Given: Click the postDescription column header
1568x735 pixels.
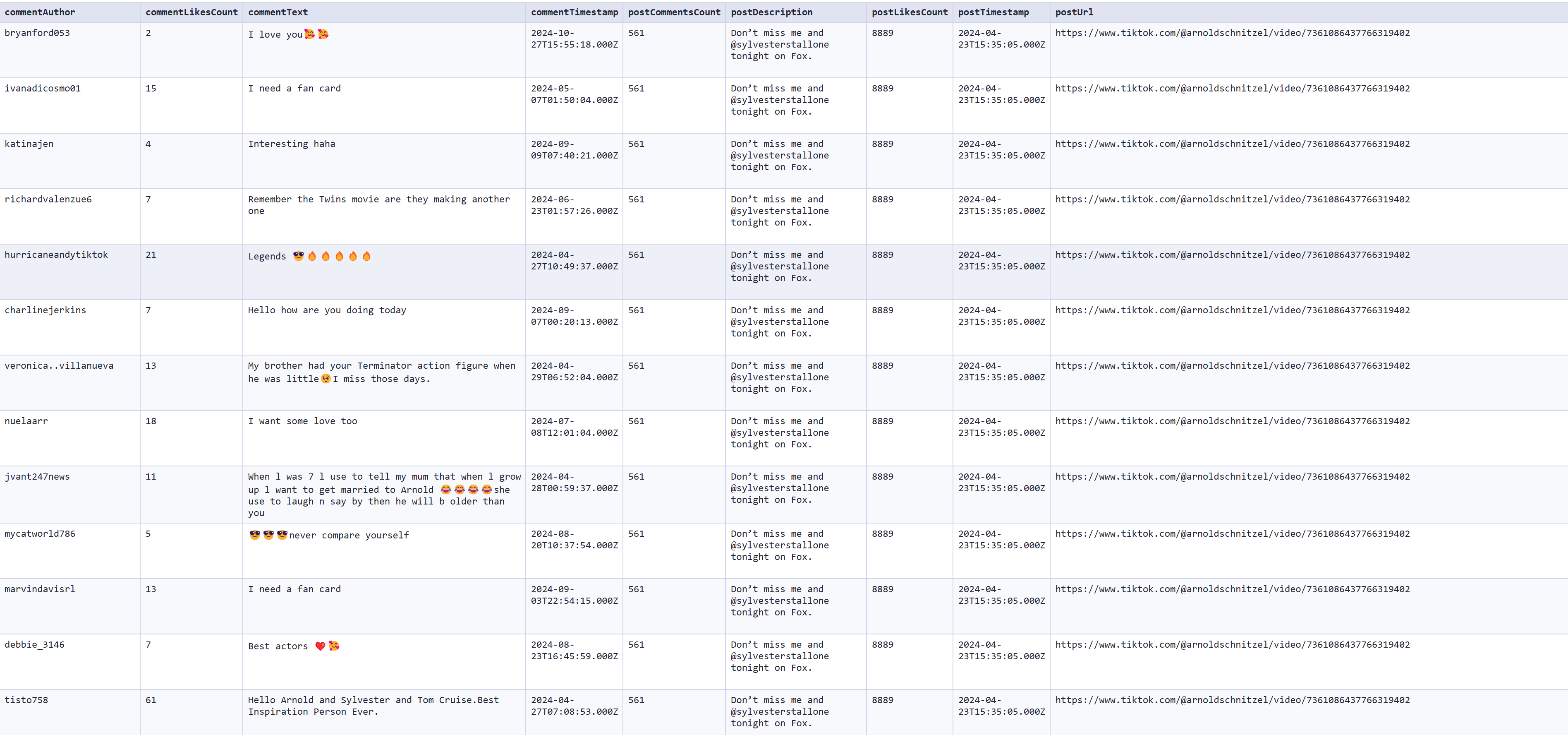Looking at the screenshot, I should (x=771, y=12).
